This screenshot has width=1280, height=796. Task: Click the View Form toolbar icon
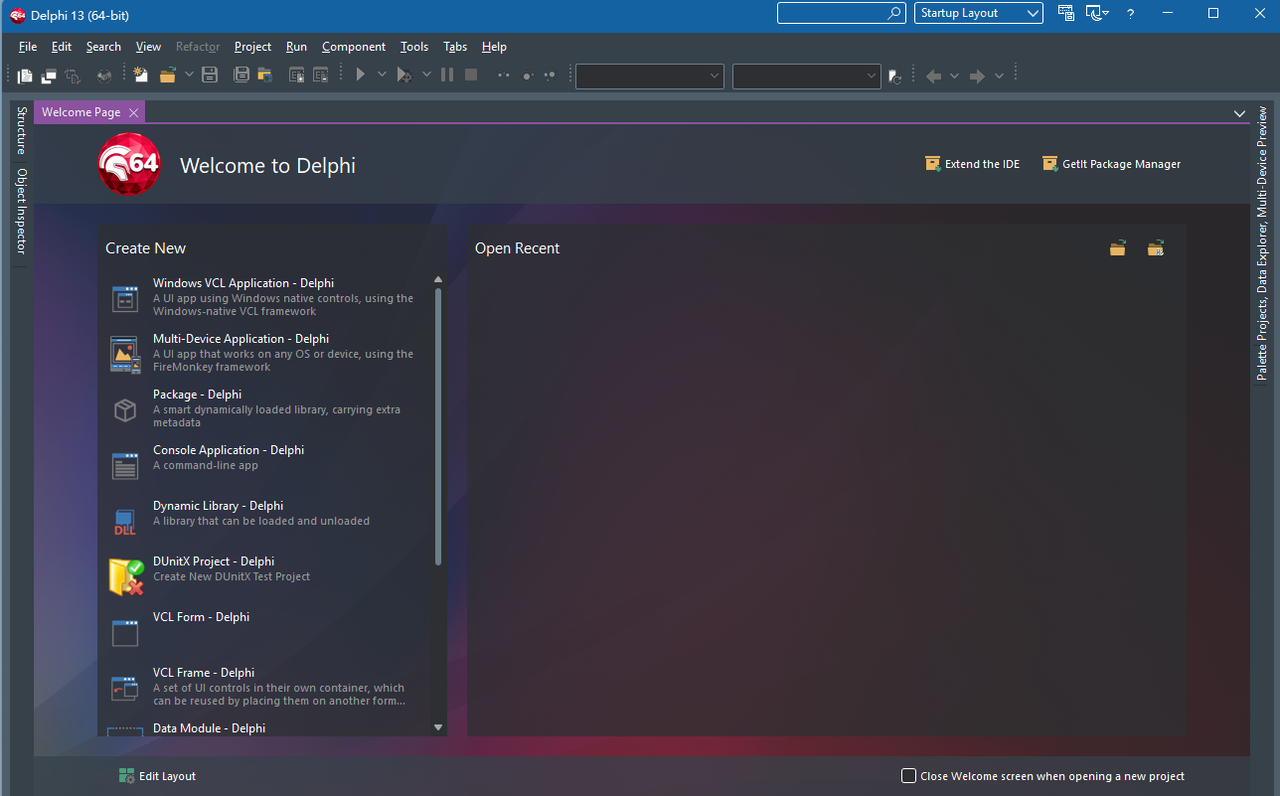point(49,75)
